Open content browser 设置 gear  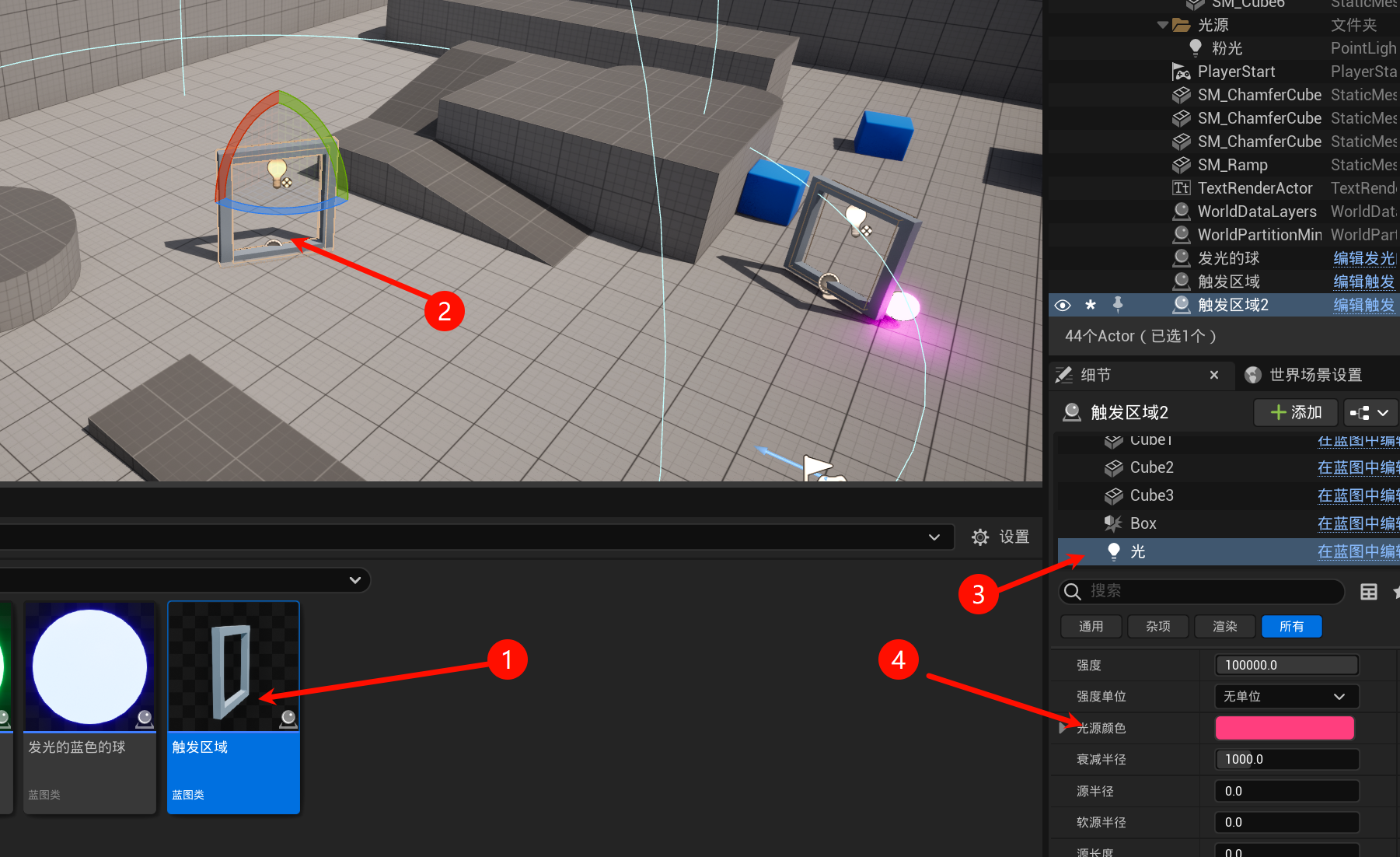[1000, 537]
